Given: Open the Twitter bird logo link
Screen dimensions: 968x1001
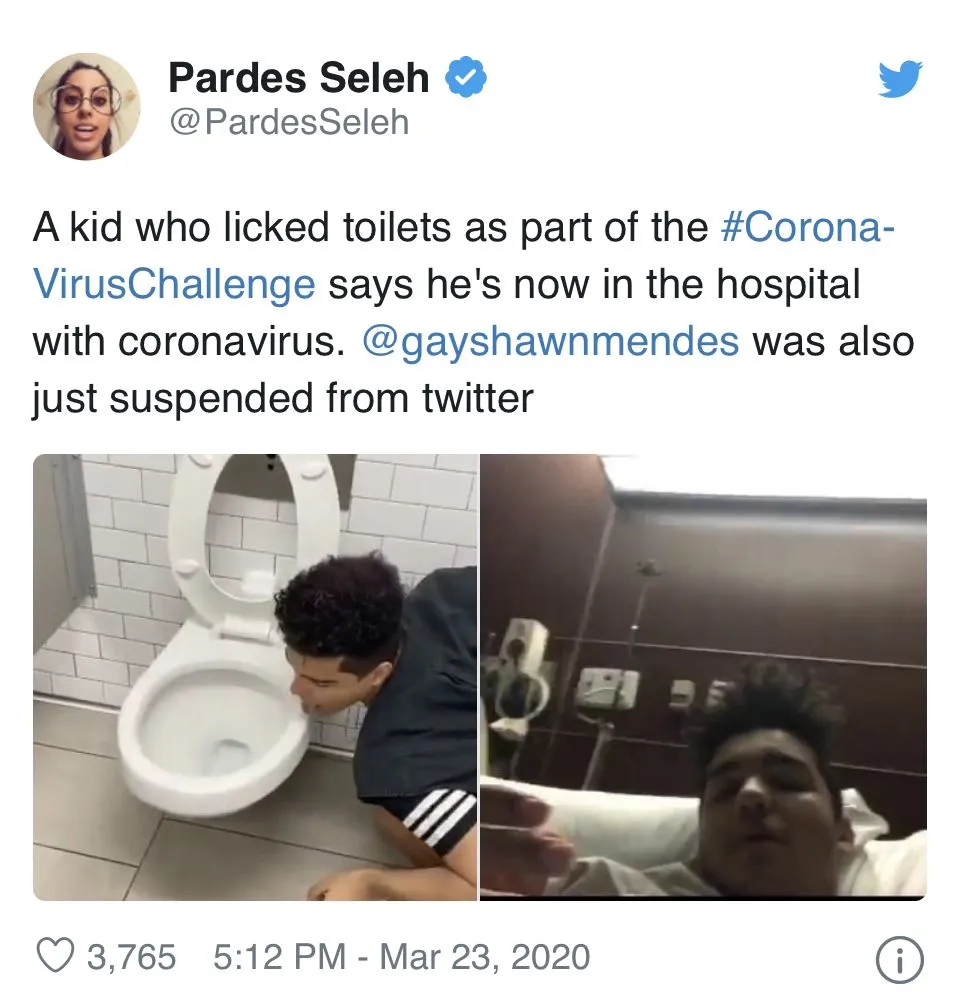Looking at the screenshot, I should click(x=900, y=79).
